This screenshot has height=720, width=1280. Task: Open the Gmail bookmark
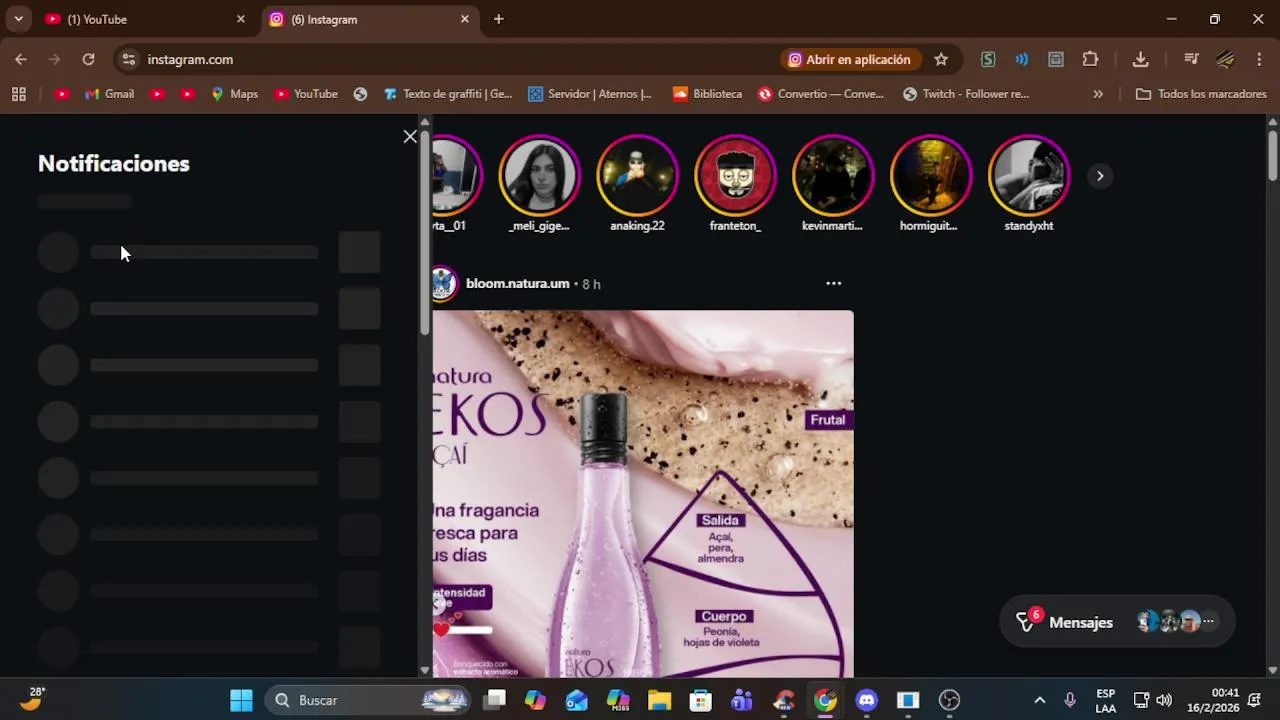tap(110, 94)
